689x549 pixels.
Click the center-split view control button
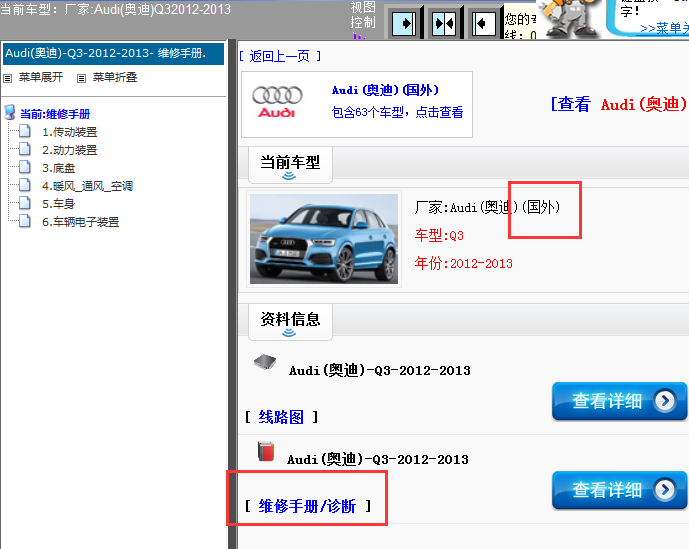tap(444, 23)
